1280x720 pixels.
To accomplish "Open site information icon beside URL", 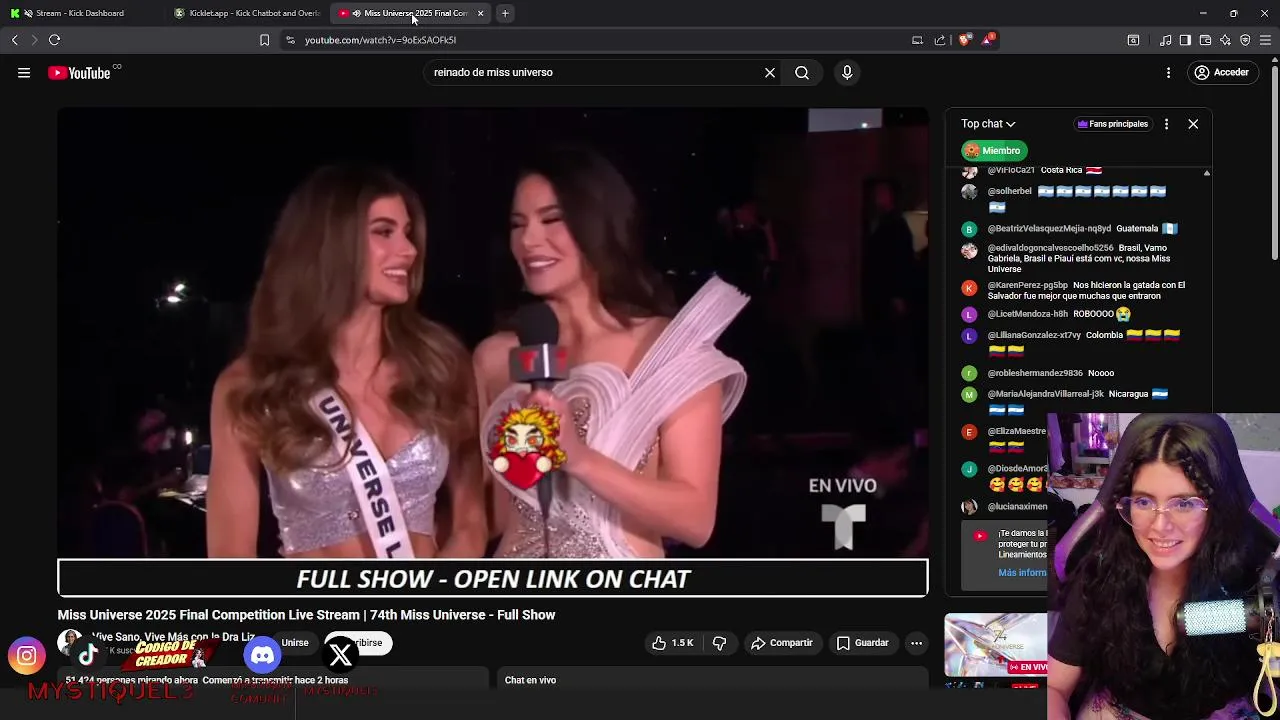I will click(290, 40).
